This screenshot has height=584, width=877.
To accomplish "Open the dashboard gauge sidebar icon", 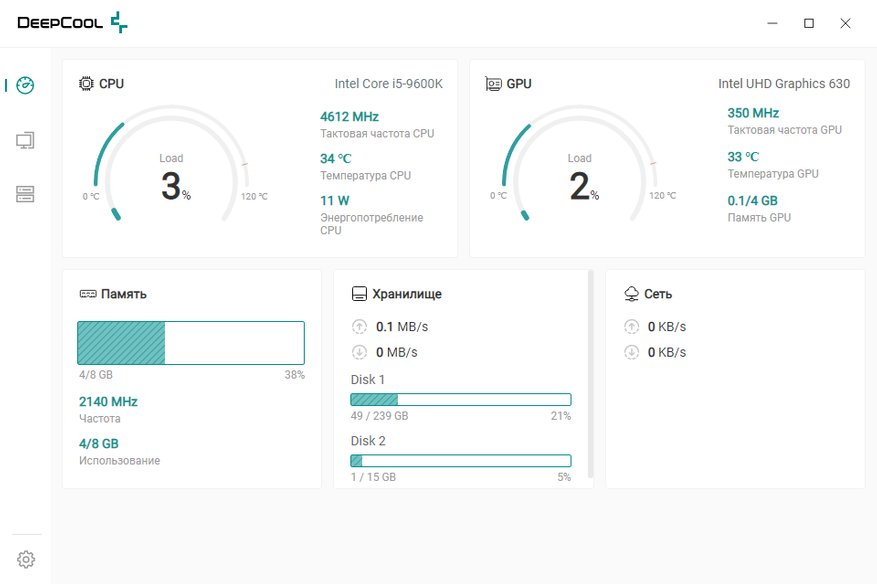I will 25,85.
